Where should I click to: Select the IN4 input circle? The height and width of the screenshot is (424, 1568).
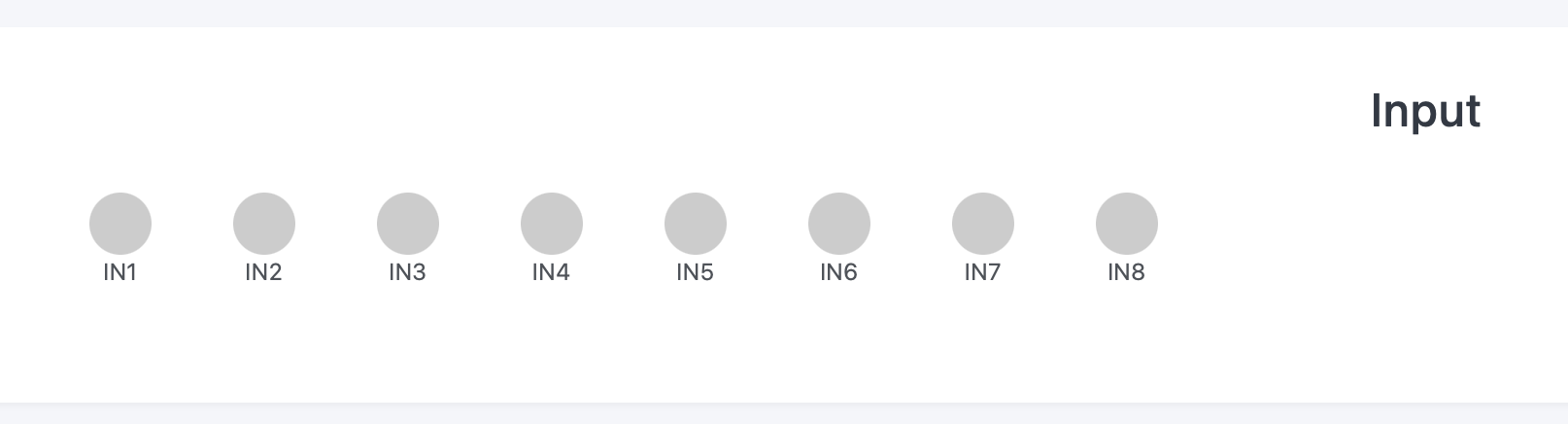coord(552,224)
